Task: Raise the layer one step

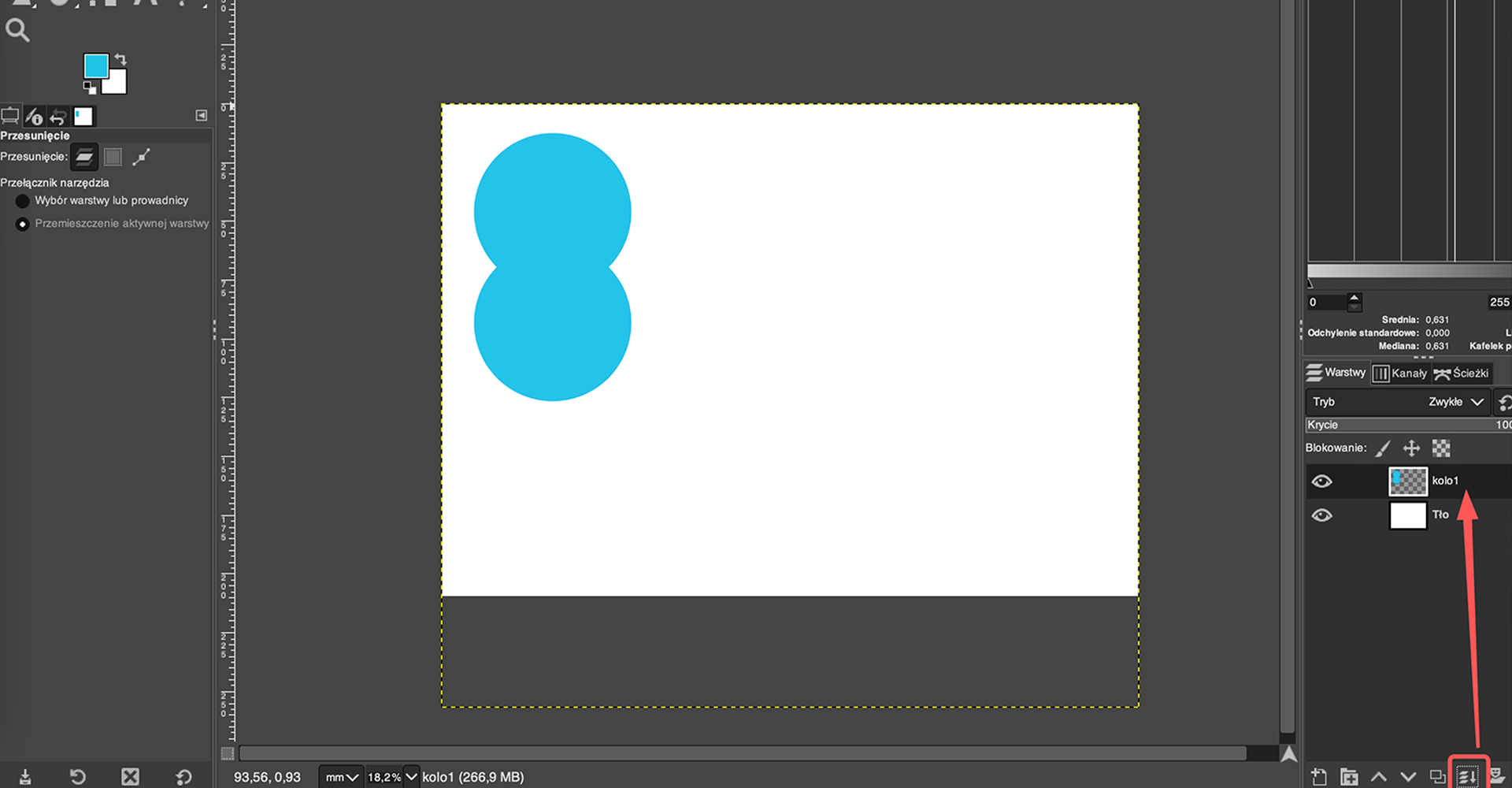Action: coord(1379,777)
